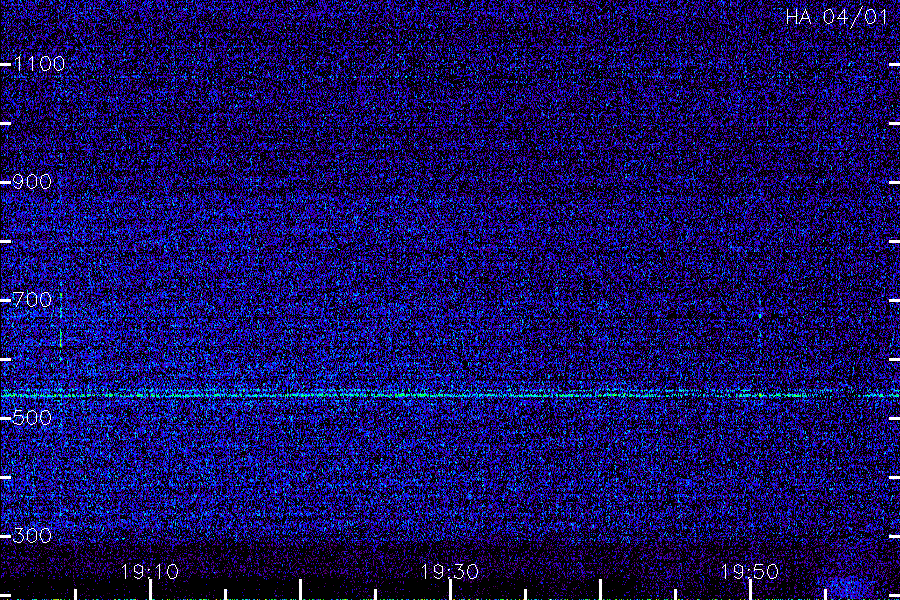This screenshot has width=900, height=600.
Task: Click the 19:10 time axis label
Action: tap(150, 572)
